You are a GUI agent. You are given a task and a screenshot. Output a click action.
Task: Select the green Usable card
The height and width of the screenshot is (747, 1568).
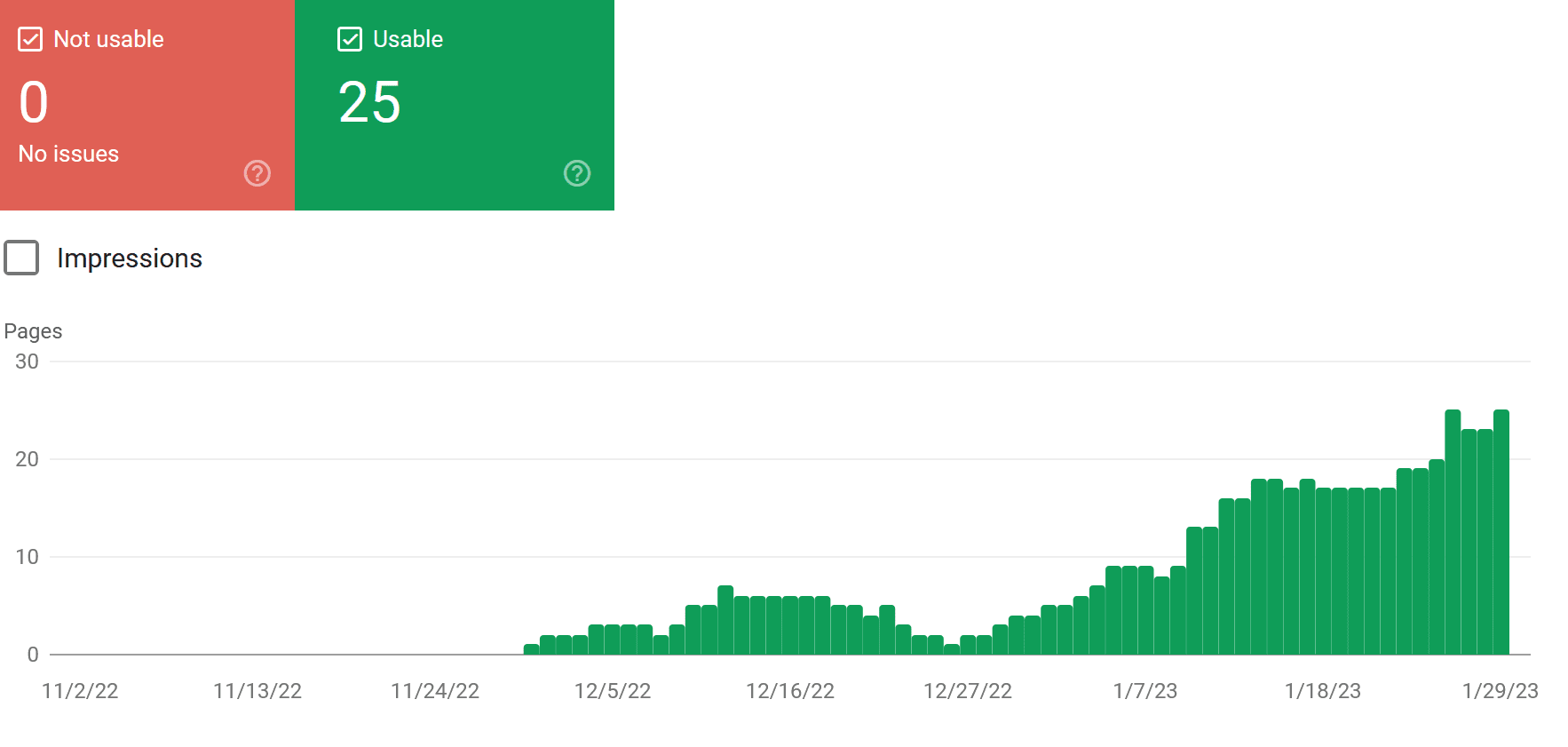pos(455,105)
